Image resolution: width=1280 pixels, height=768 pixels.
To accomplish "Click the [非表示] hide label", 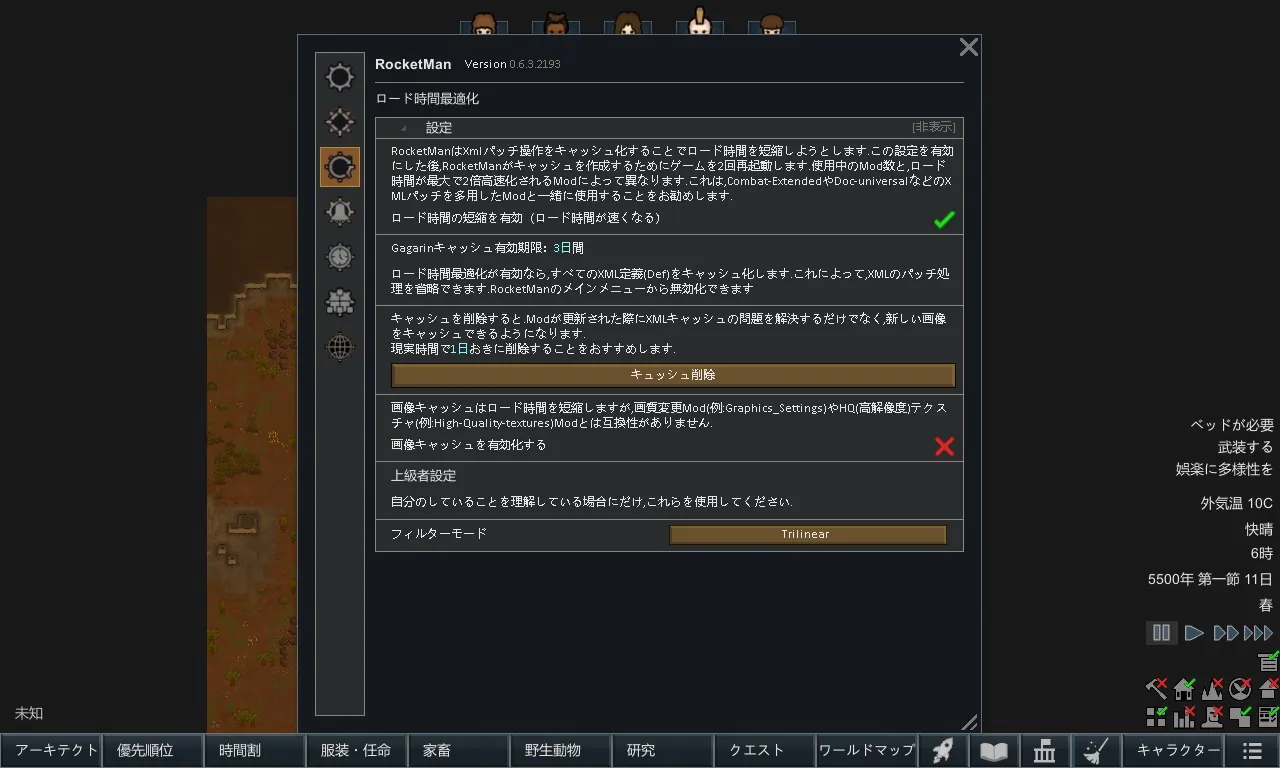I will 933,127.
